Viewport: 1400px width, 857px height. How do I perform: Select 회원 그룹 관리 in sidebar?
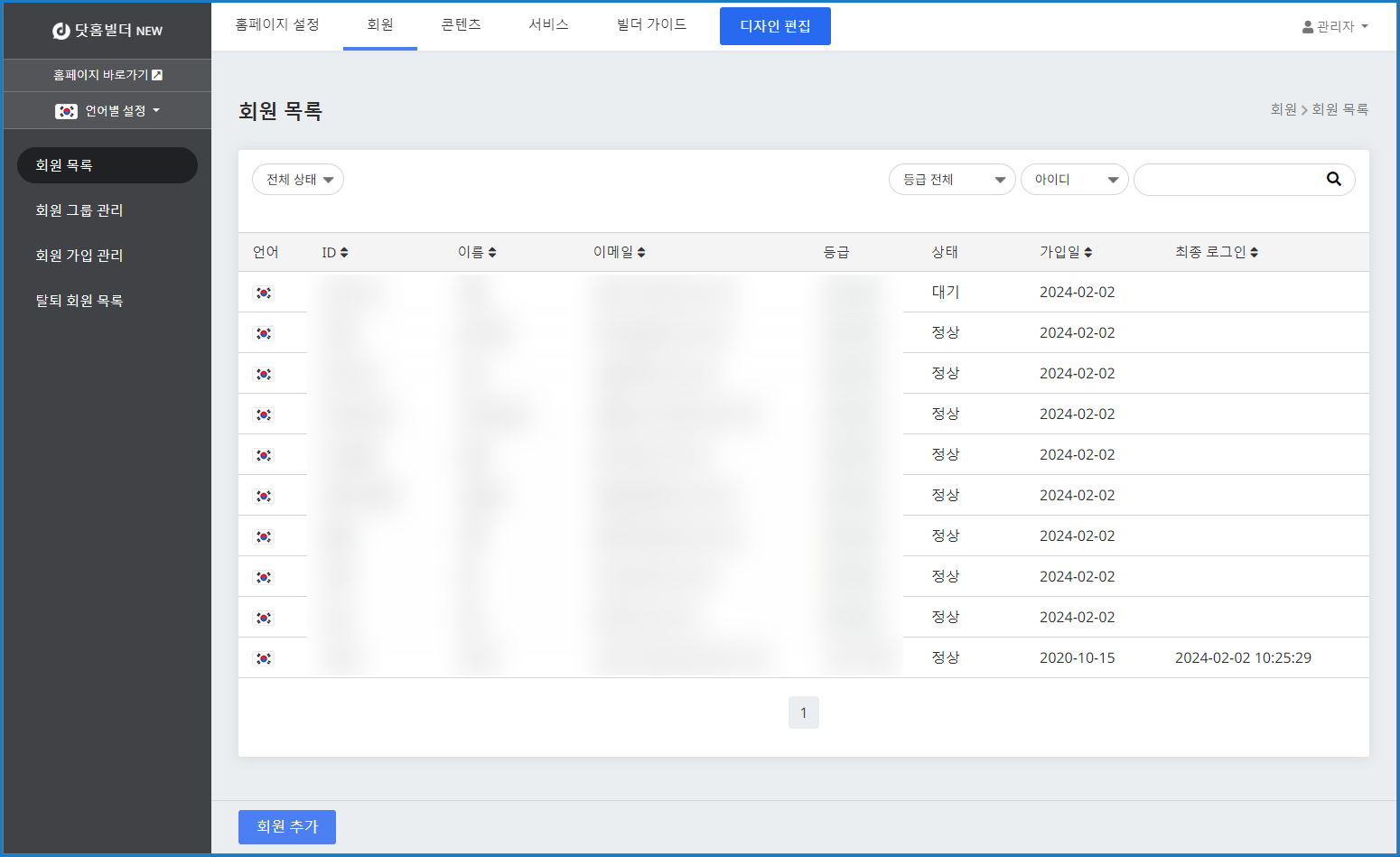click(x=79, y=210)
